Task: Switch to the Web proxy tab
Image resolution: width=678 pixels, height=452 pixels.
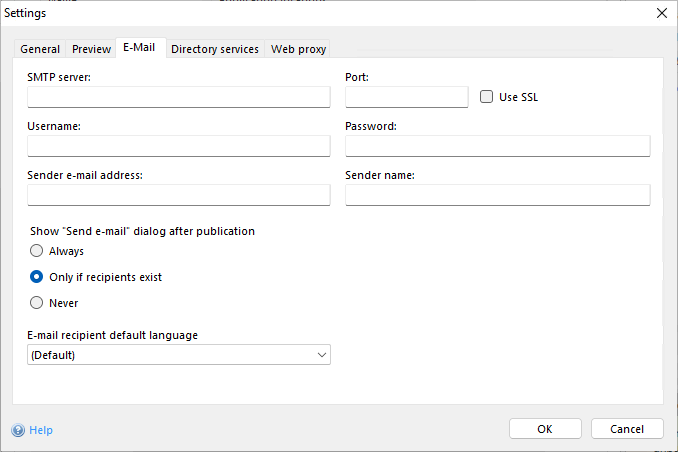Action: pyautogui.click(x=298, y=49)
